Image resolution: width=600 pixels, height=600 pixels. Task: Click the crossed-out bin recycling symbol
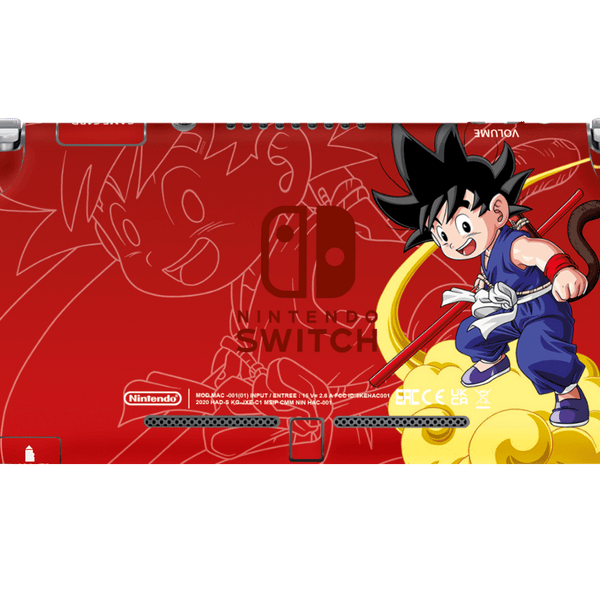click(x=483, y=398)
